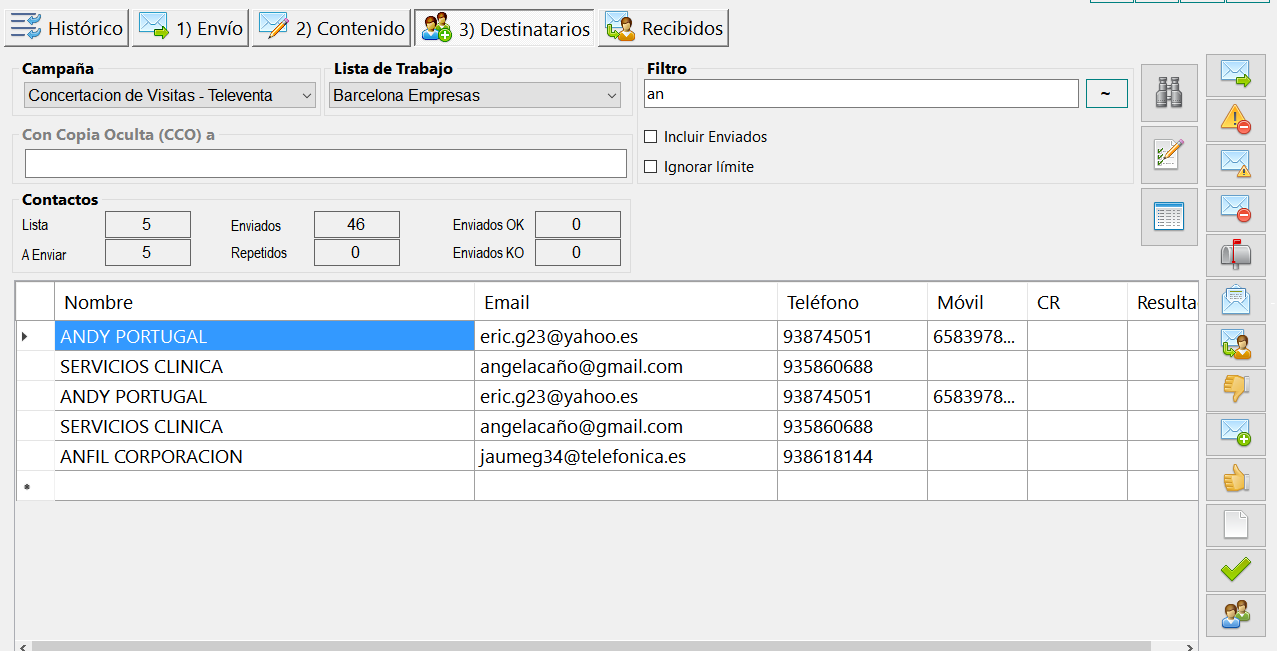
Task: Enable the Incluir Enviados checkbox
Action: [651, 137]
